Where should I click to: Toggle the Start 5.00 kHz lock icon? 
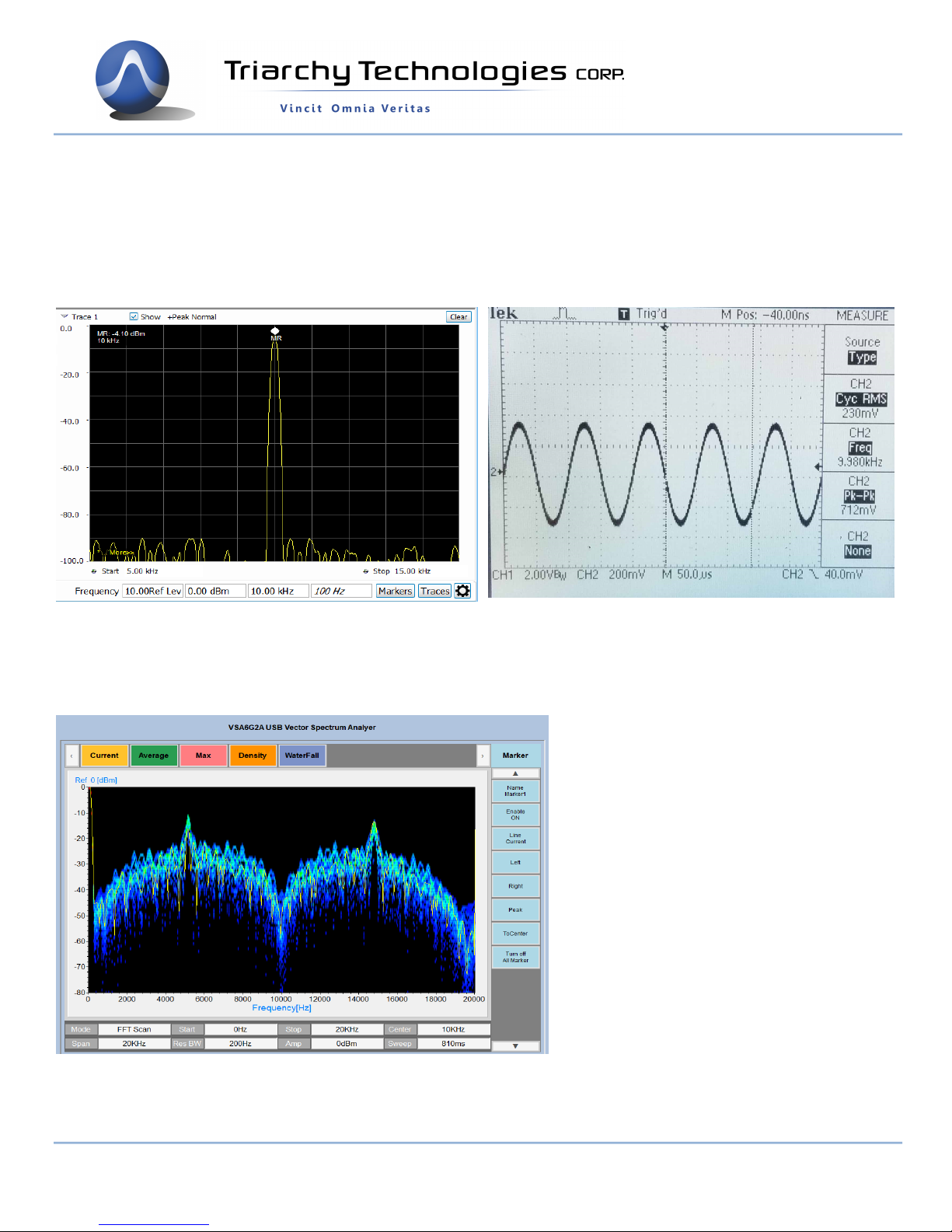tap(94, 571)
